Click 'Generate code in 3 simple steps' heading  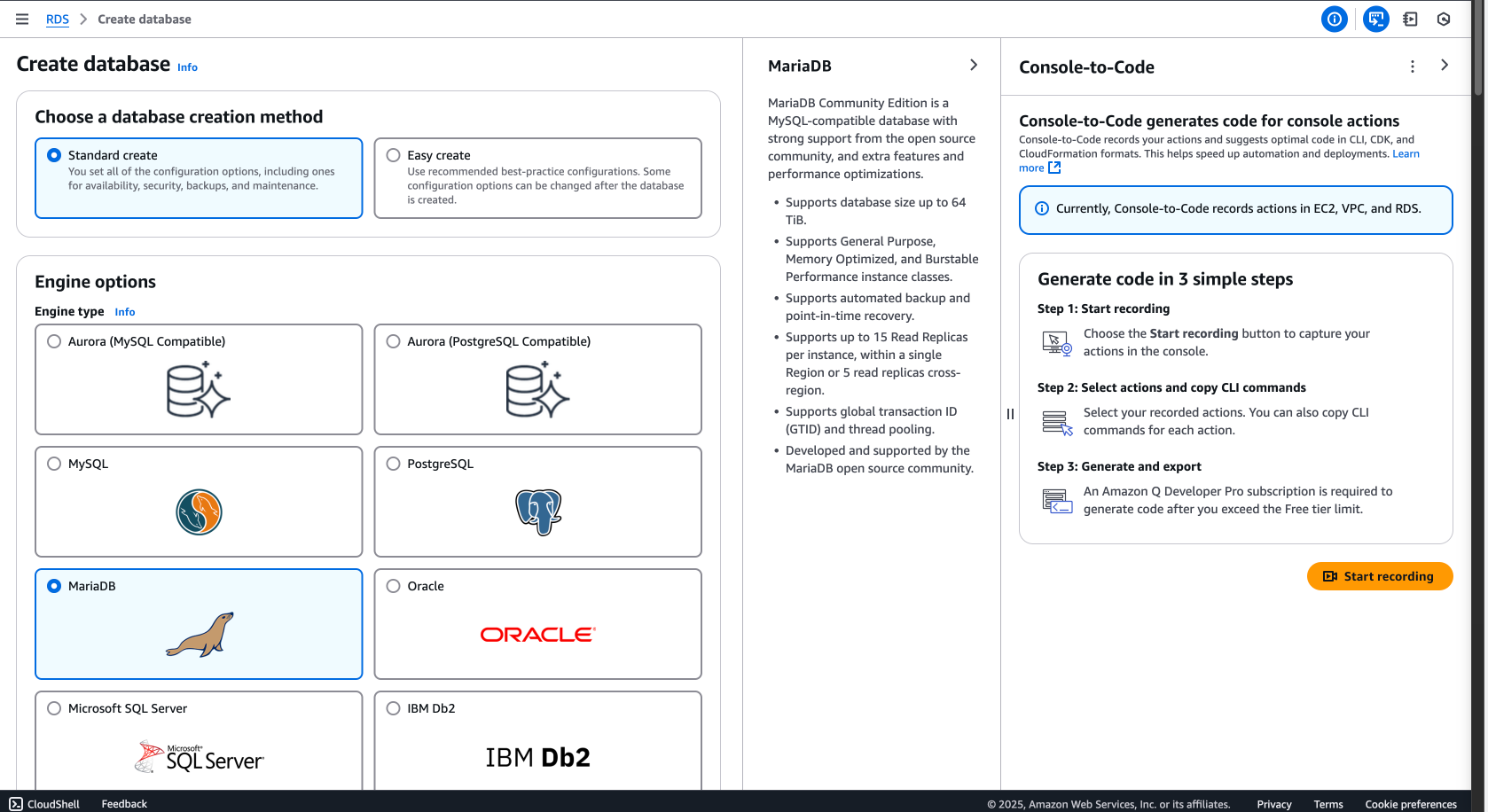pos(1165,279)
